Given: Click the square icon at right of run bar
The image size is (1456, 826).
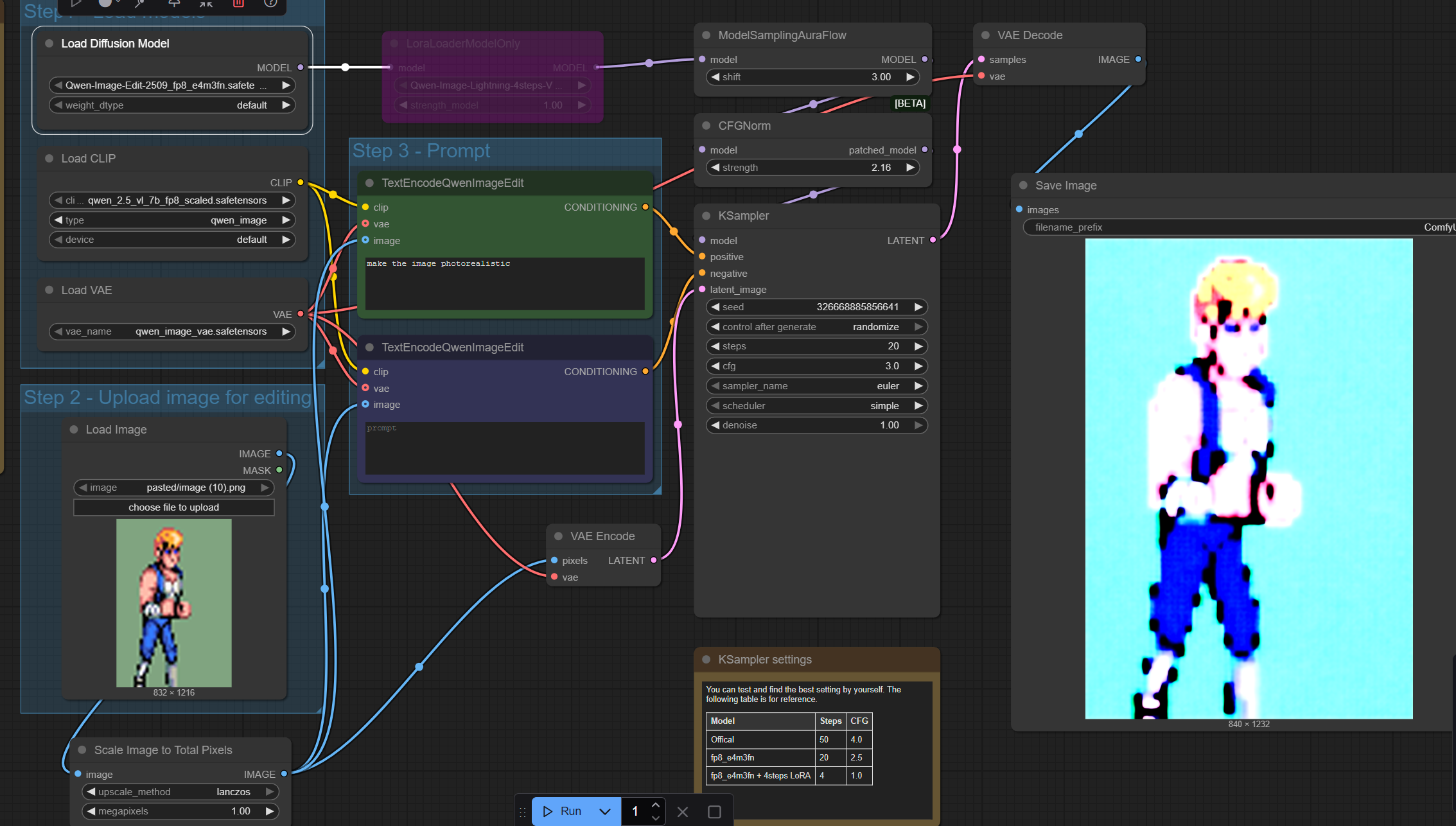Looking at the screenshot, I should click(714, 812).
